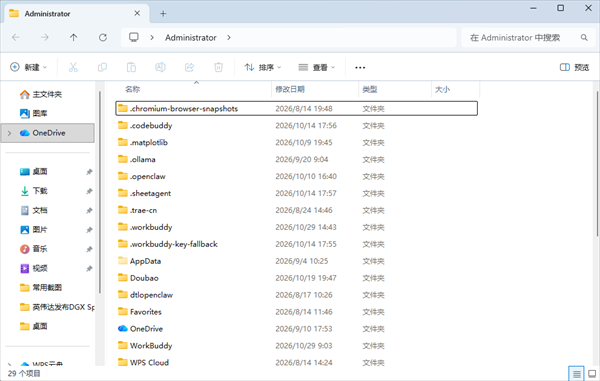Open the 查看 View dropdown
Screen dimensions: 600x381
click(316, 67)
